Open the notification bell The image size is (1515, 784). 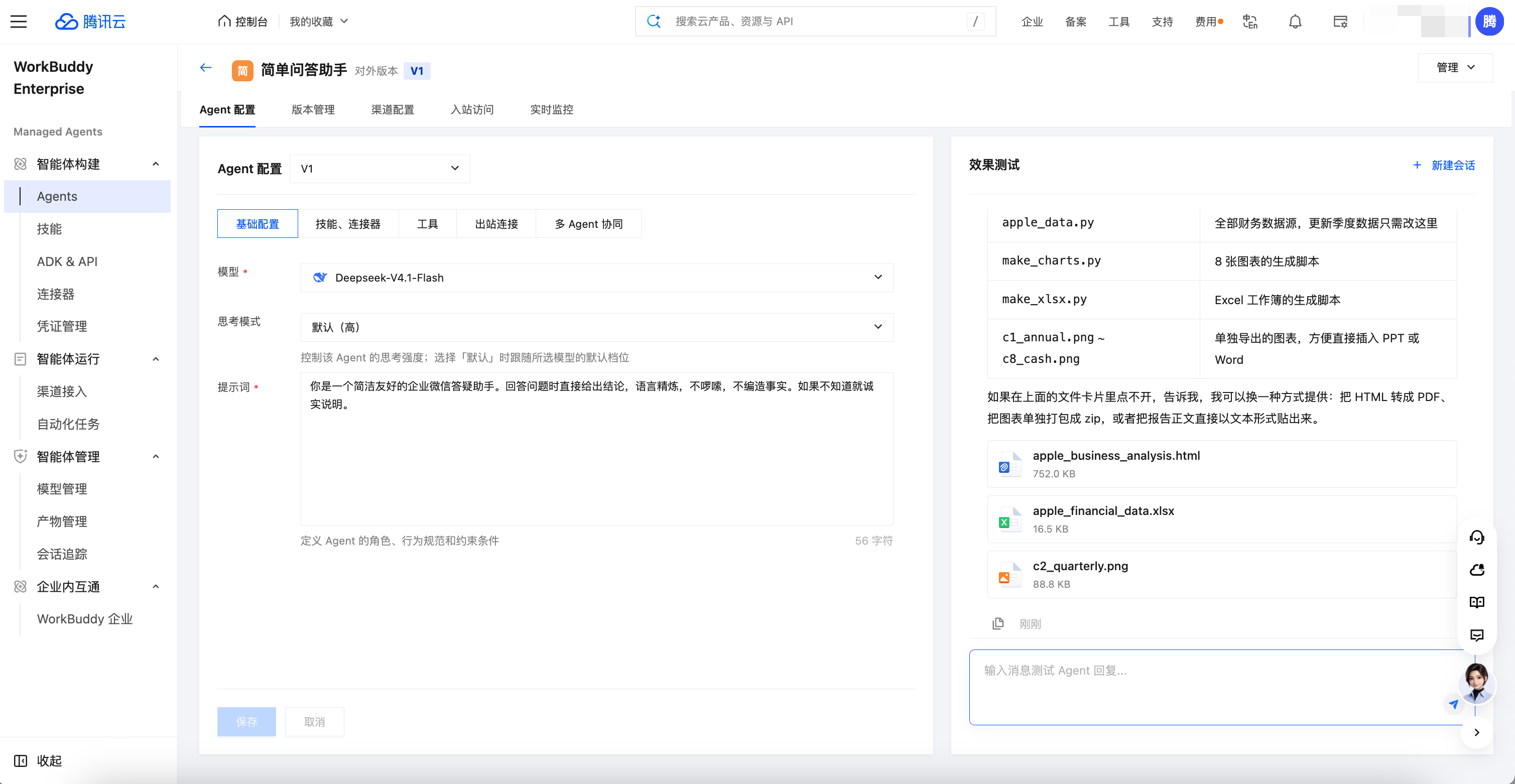(1295, 22)
